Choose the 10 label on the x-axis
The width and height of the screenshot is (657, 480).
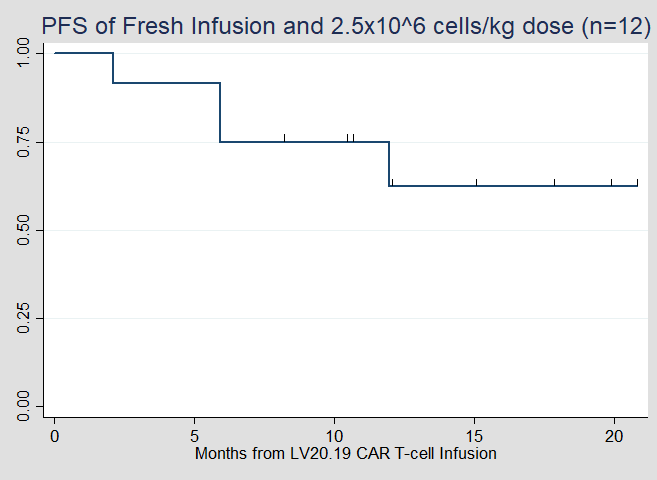334,437
